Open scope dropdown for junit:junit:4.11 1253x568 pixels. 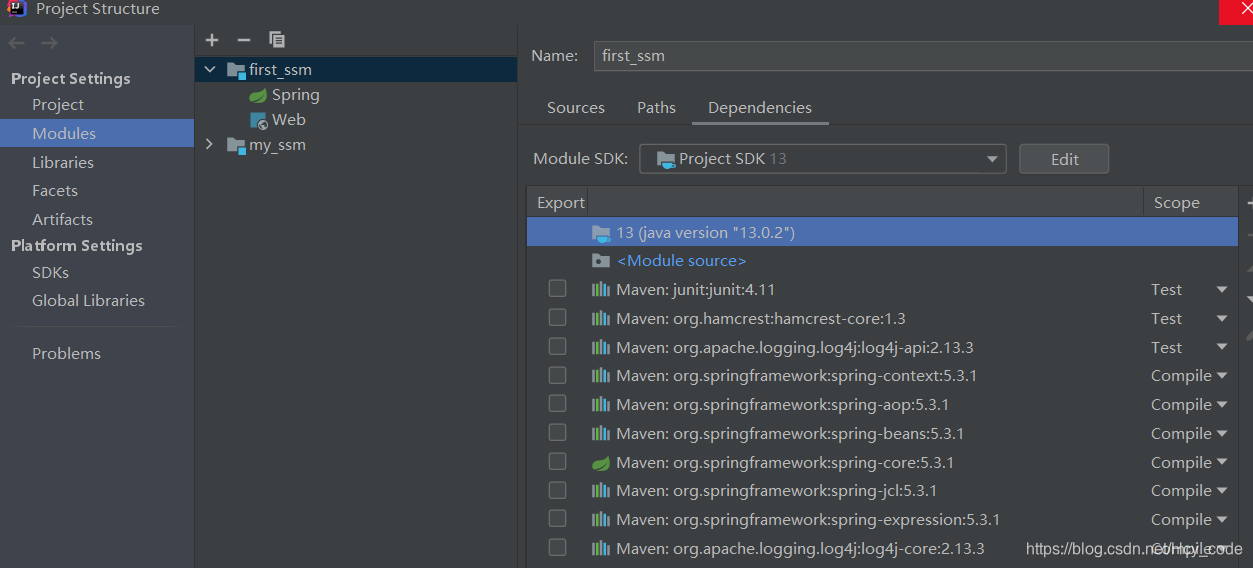1221,290
